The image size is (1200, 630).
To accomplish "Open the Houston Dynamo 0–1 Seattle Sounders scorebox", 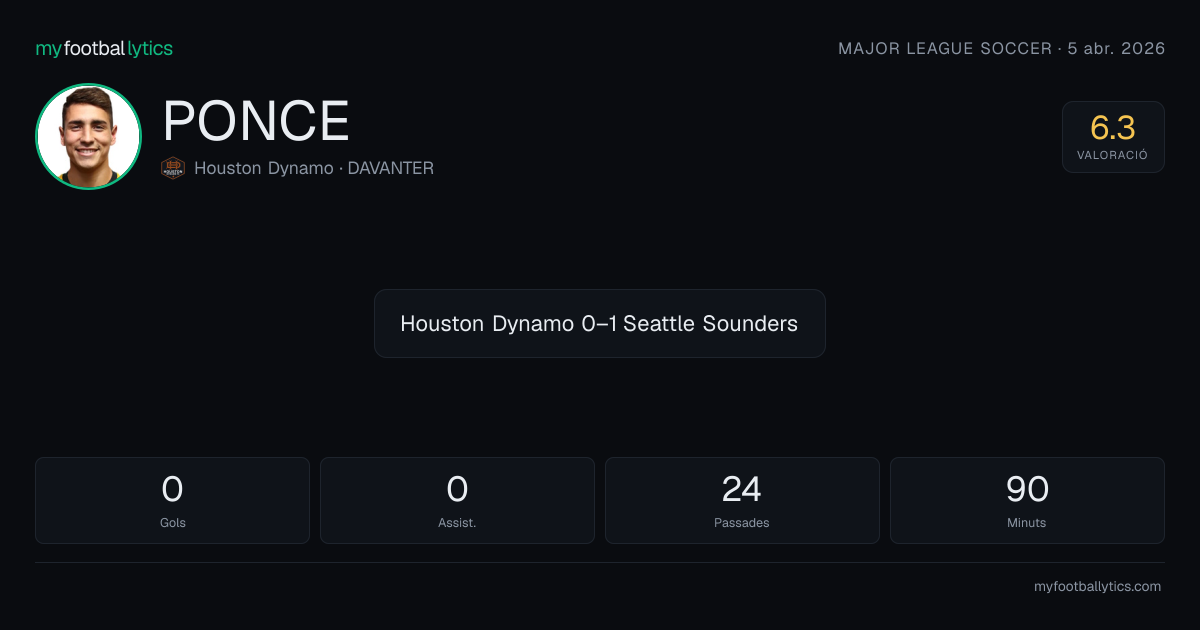I will coord(600,323).
